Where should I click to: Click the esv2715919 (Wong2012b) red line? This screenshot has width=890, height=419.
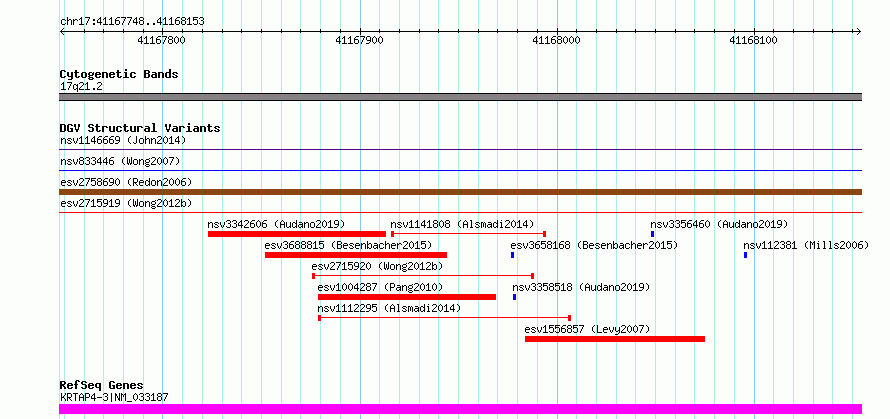coord(461,213)
